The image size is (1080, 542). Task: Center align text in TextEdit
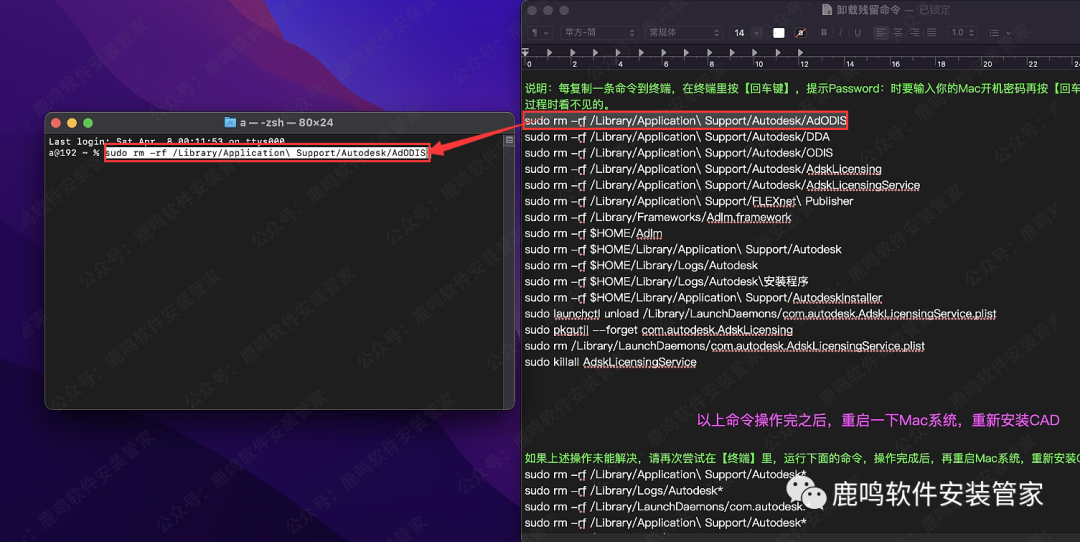pyautogui.click(x=897, y=33)
